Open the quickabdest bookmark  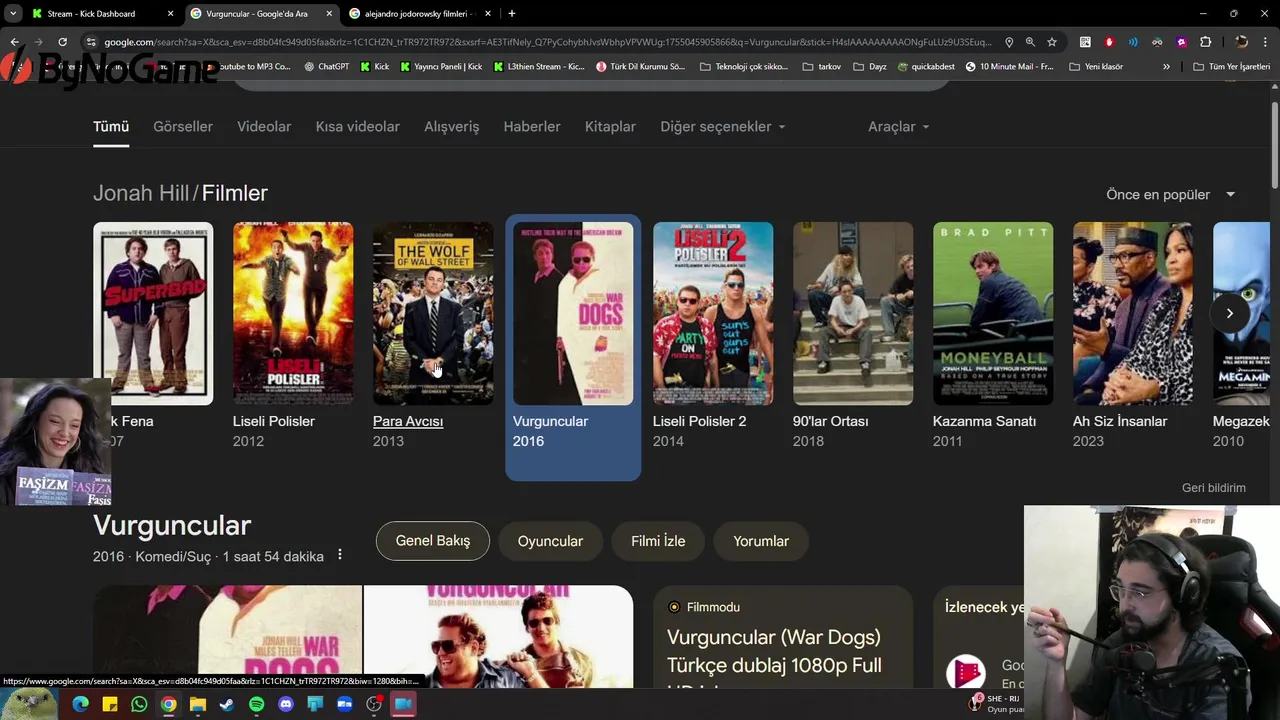tap(926, 67)
